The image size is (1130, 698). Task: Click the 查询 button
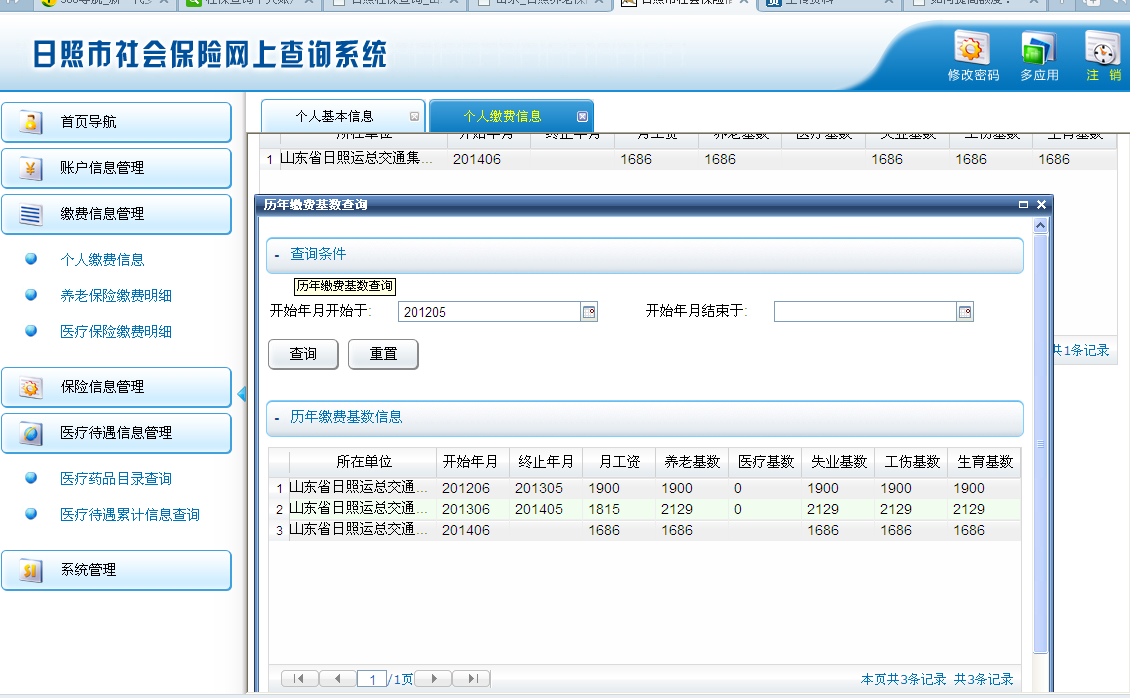pos(303,354)
